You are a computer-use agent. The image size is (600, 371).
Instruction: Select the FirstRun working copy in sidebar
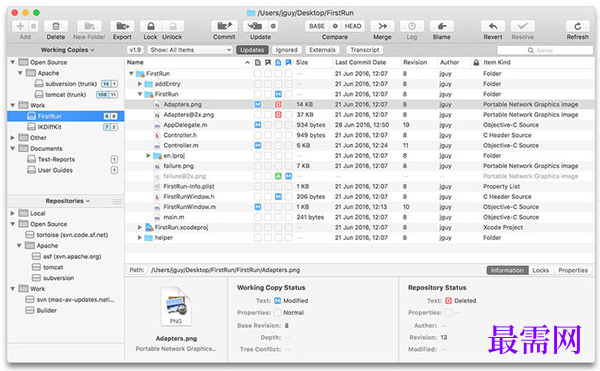[65, 116]
